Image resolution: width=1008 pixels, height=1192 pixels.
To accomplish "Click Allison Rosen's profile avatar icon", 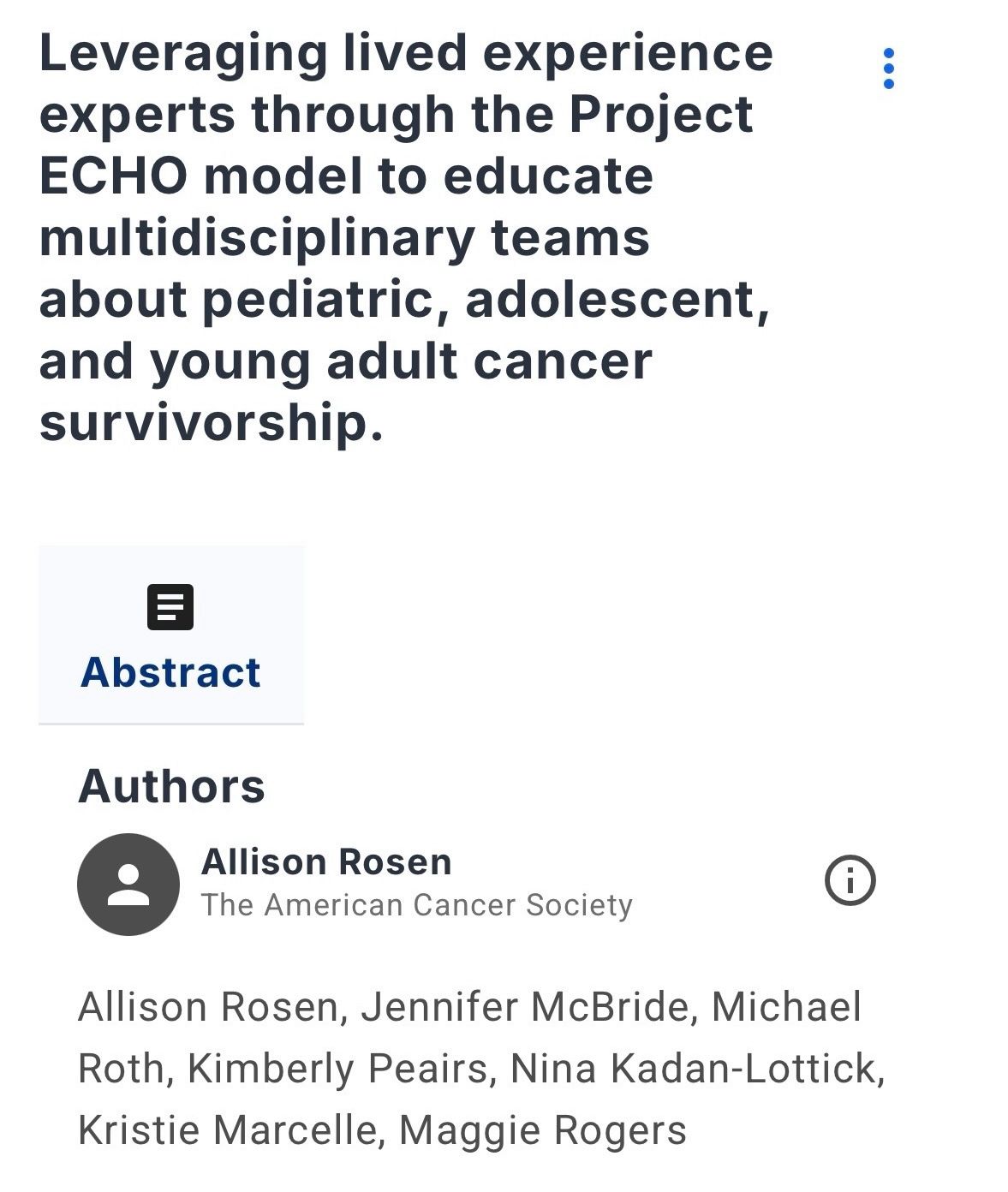I will [128, 884].
